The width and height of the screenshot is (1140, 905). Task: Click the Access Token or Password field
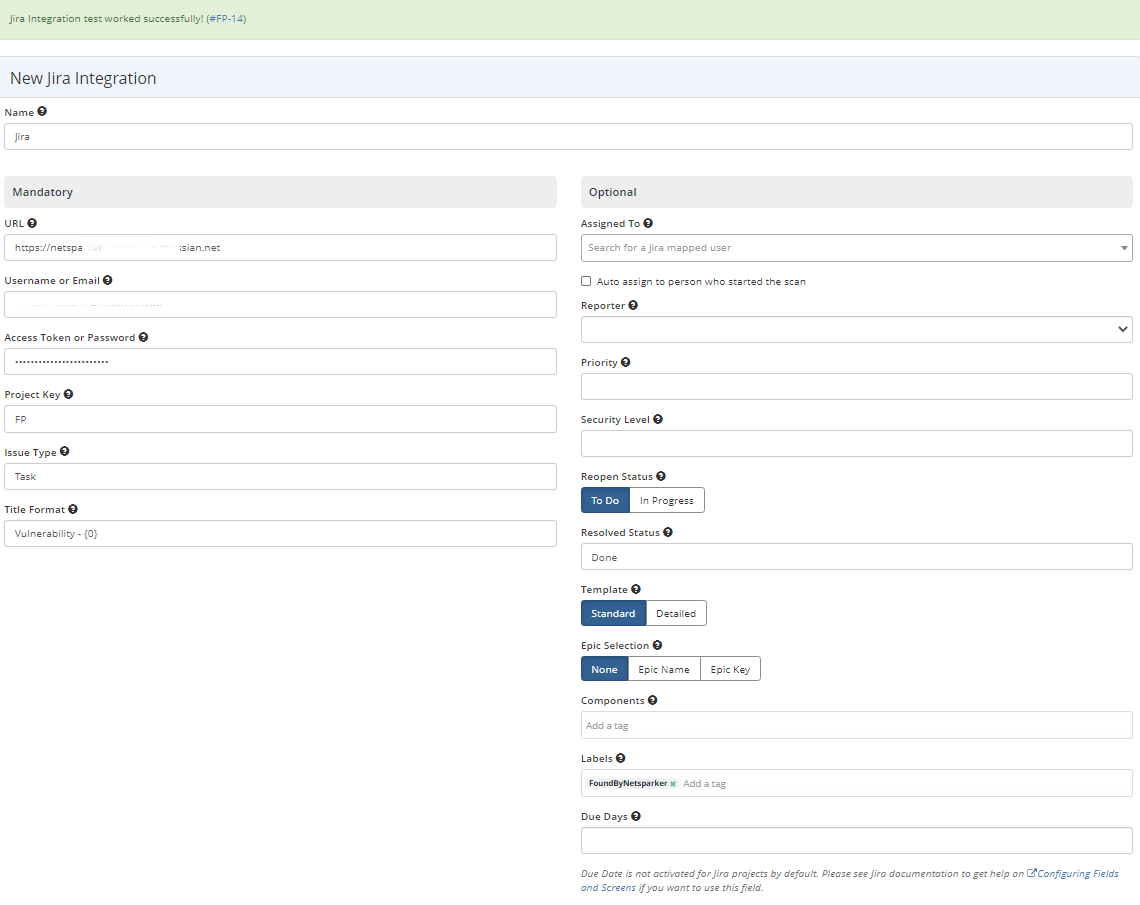pos(280,361)
